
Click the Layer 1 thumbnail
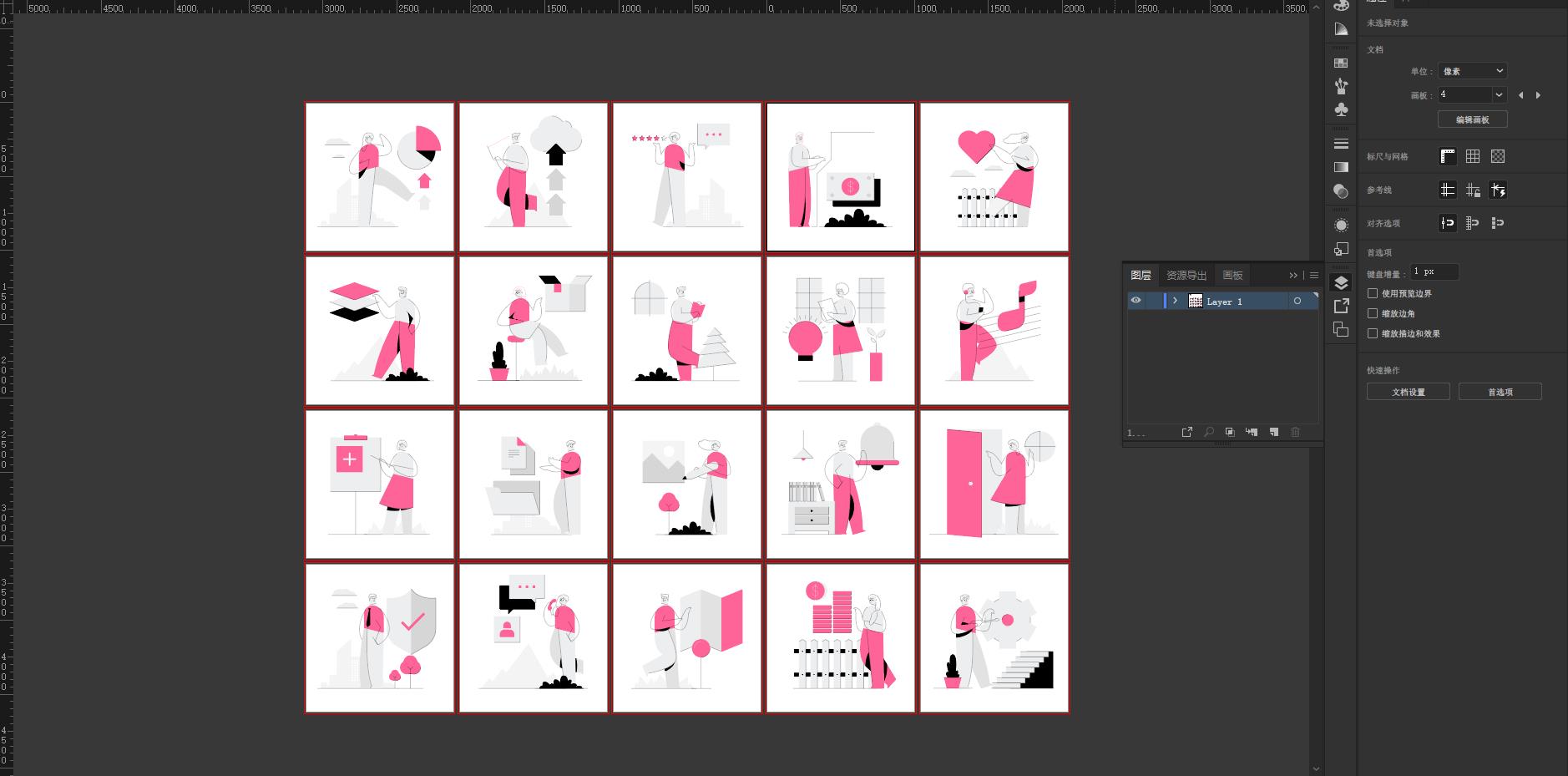pos(1195,301)
